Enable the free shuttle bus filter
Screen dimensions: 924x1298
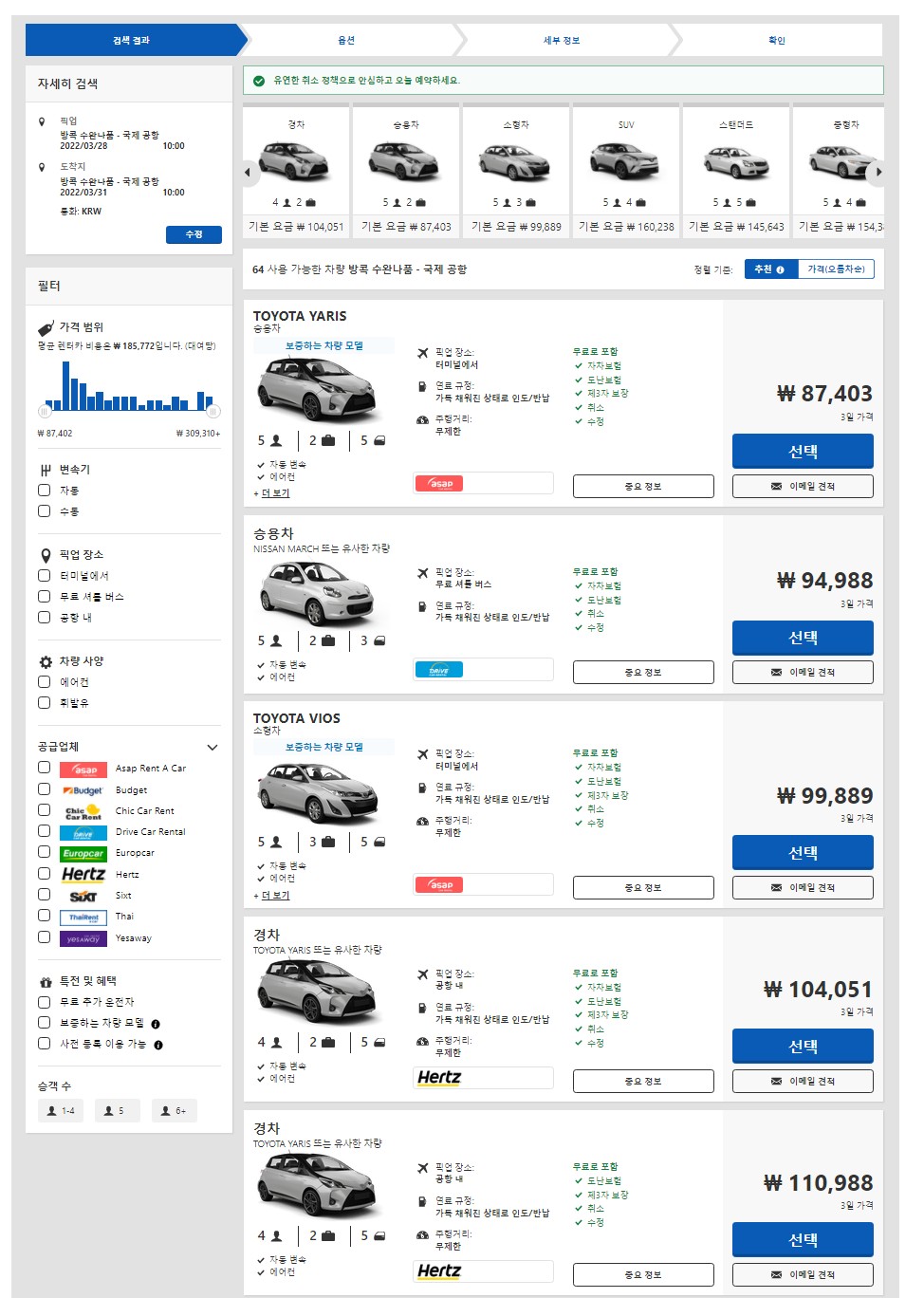44,597
